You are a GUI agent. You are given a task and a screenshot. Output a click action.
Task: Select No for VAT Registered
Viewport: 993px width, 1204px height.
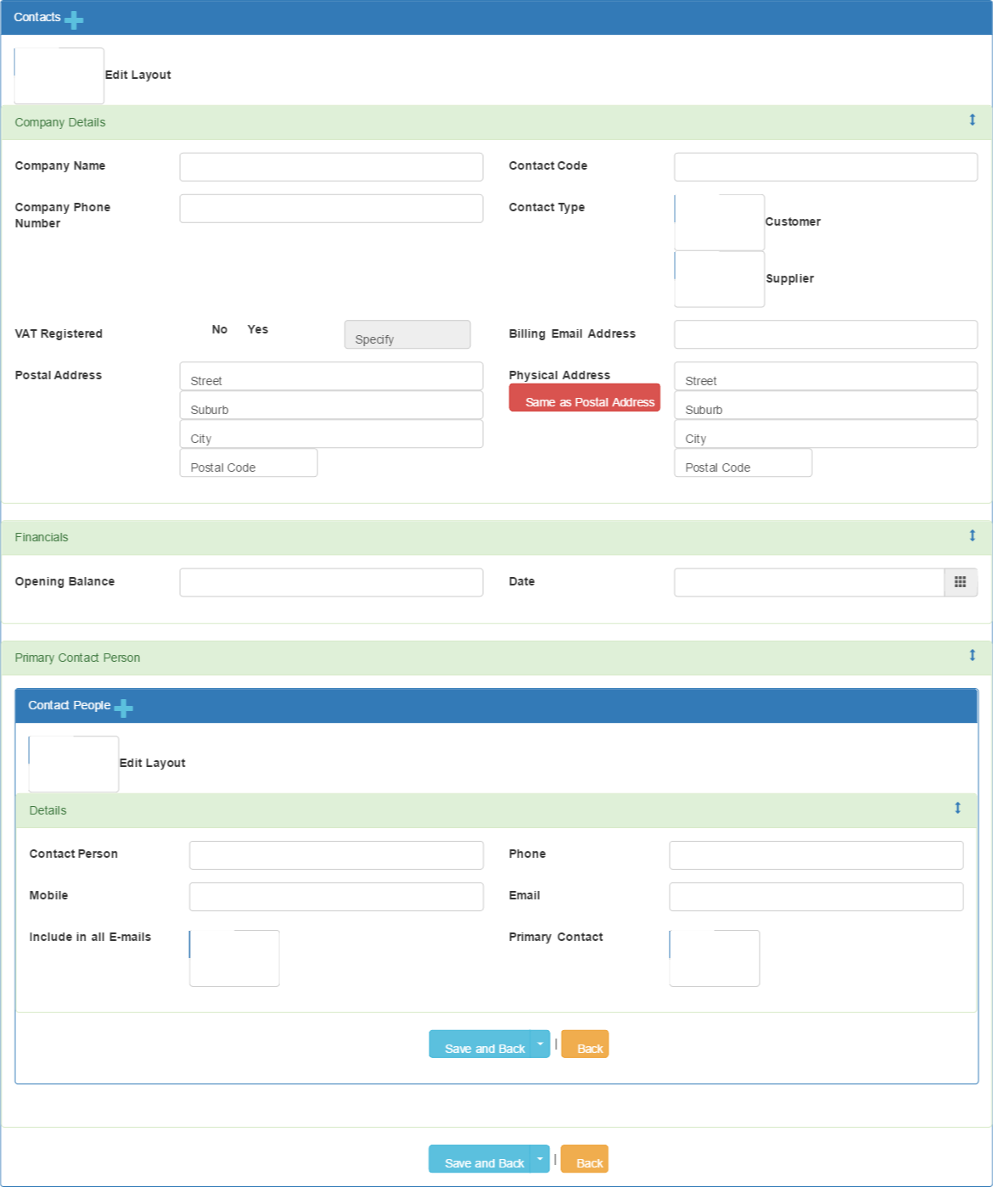[220, 329]
